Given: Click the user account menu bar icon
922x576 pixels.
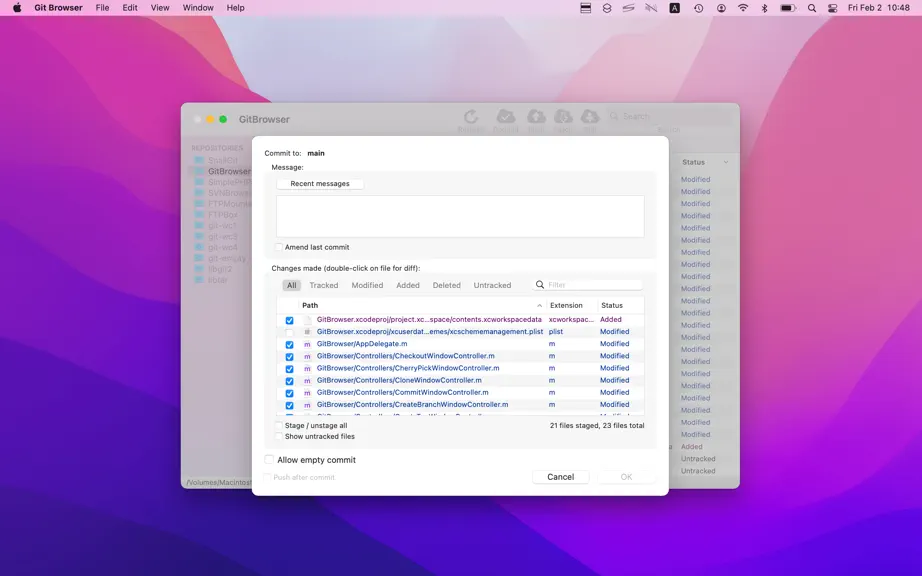Looking at the screenshot, I should coord(721,8).
